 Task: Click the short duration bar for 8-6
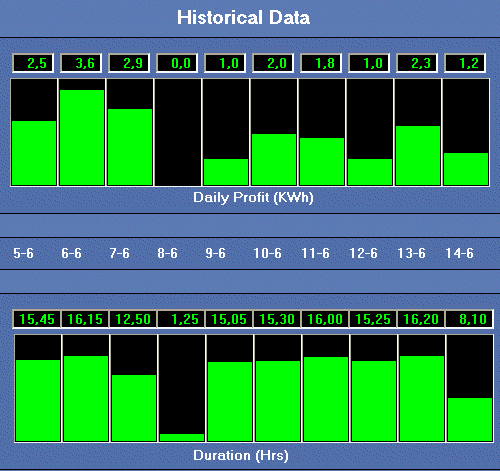pyautogui.click(x=182, y=437)
